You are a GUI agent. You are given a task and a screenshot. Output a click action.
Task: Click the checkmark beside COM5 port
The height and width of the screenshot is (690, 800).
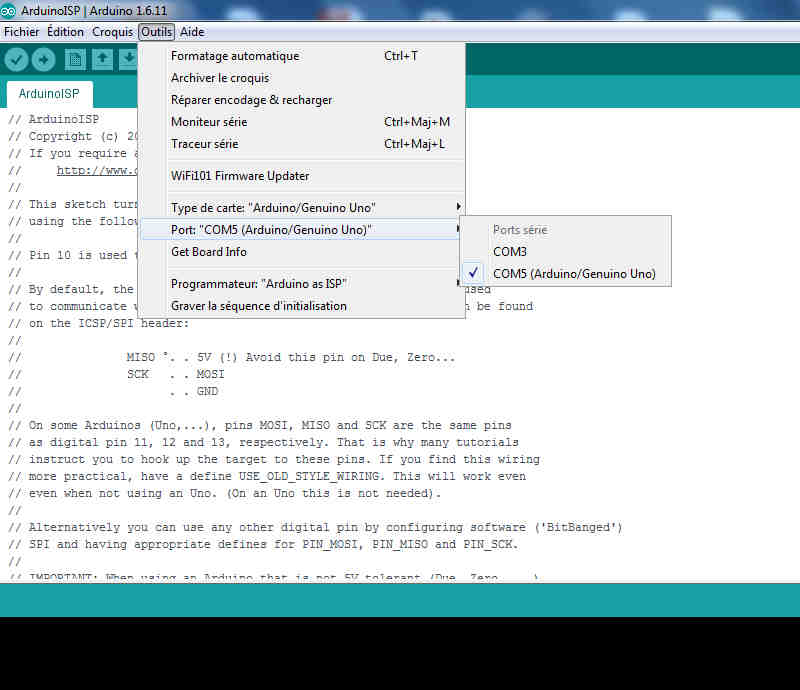coord(473,273)
